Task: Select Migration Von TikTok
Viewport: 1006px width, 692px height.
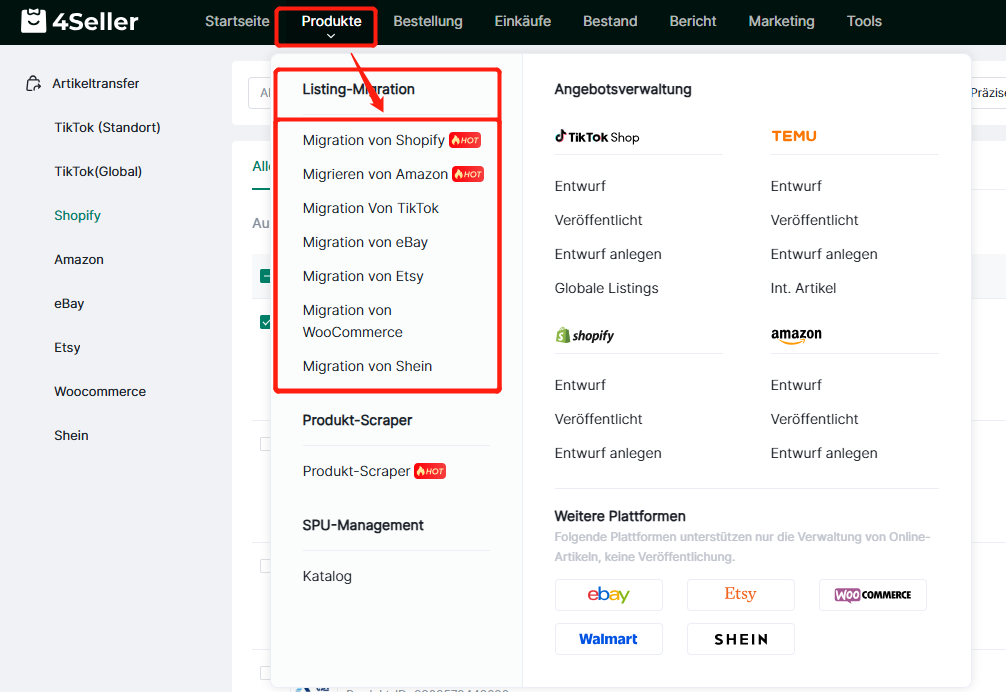Action: [x=370, y=208]
